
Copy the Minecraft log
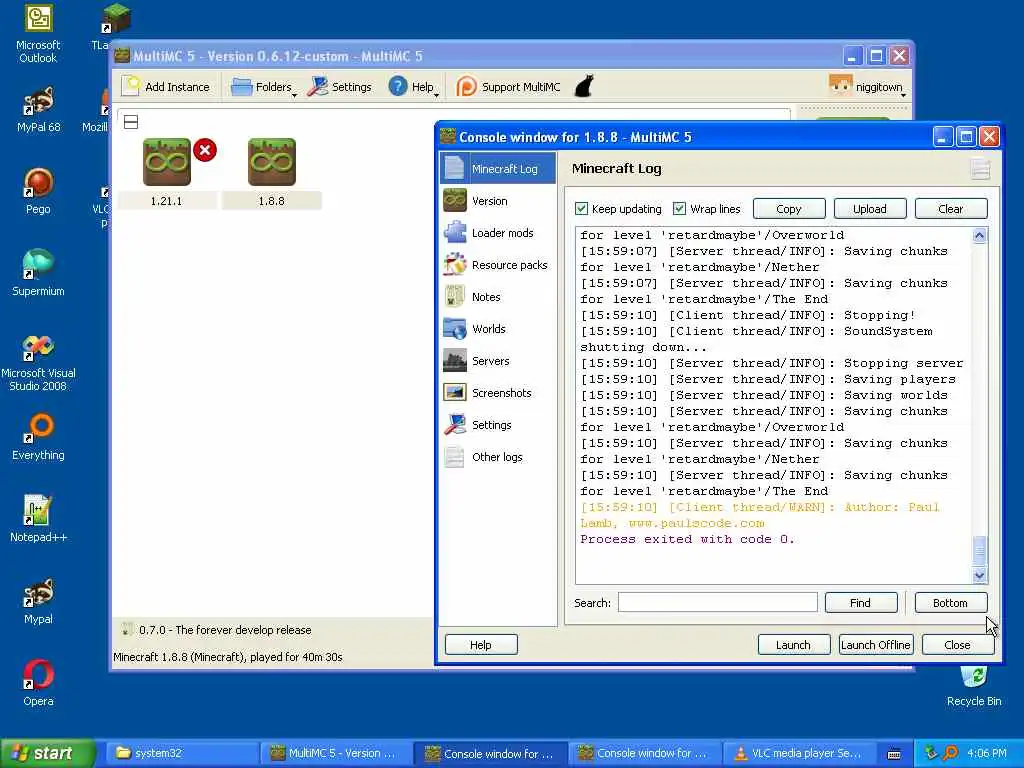coord(789,209)
